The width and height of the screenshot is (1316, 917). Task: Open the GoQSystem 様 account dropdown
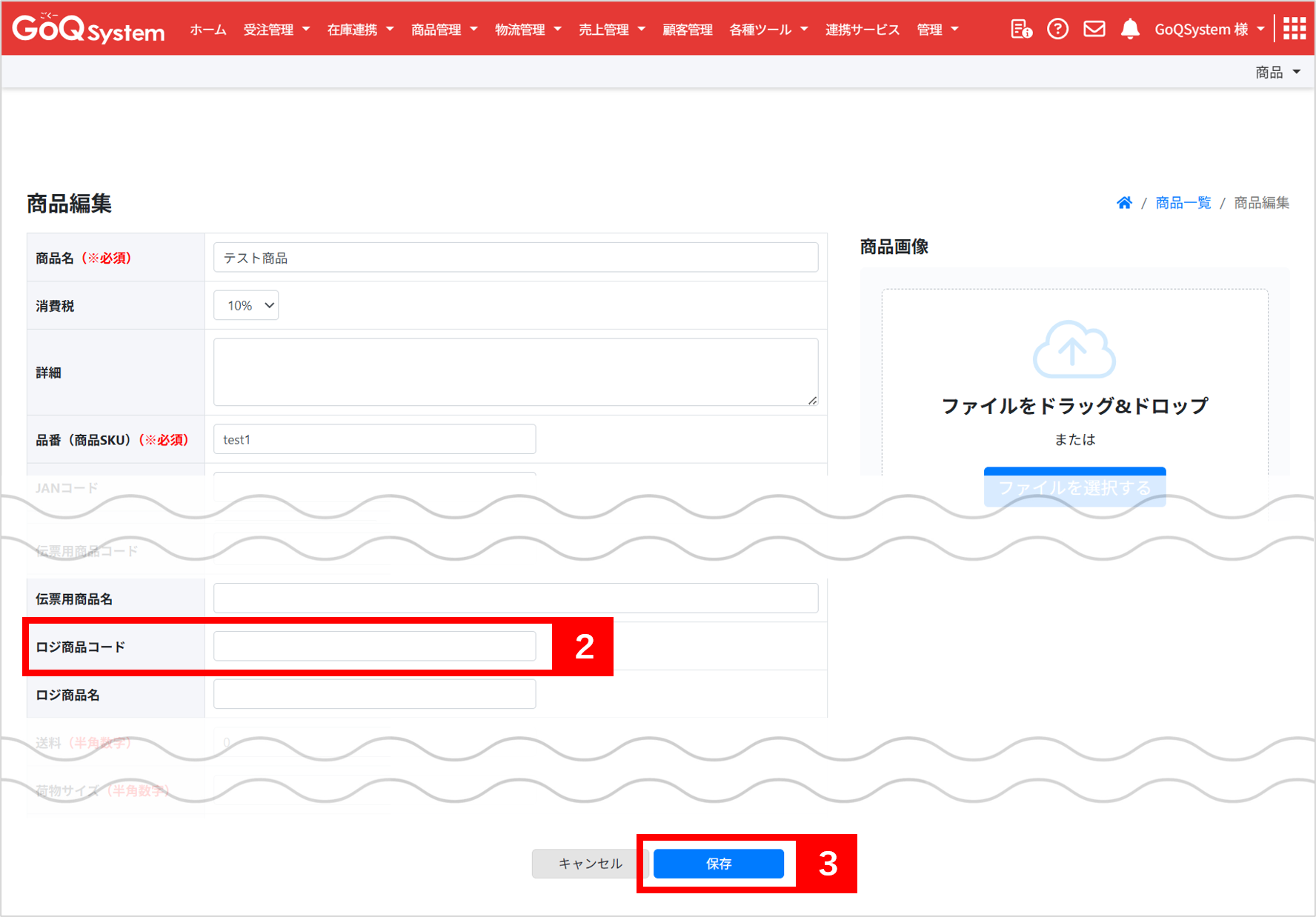1209,30
